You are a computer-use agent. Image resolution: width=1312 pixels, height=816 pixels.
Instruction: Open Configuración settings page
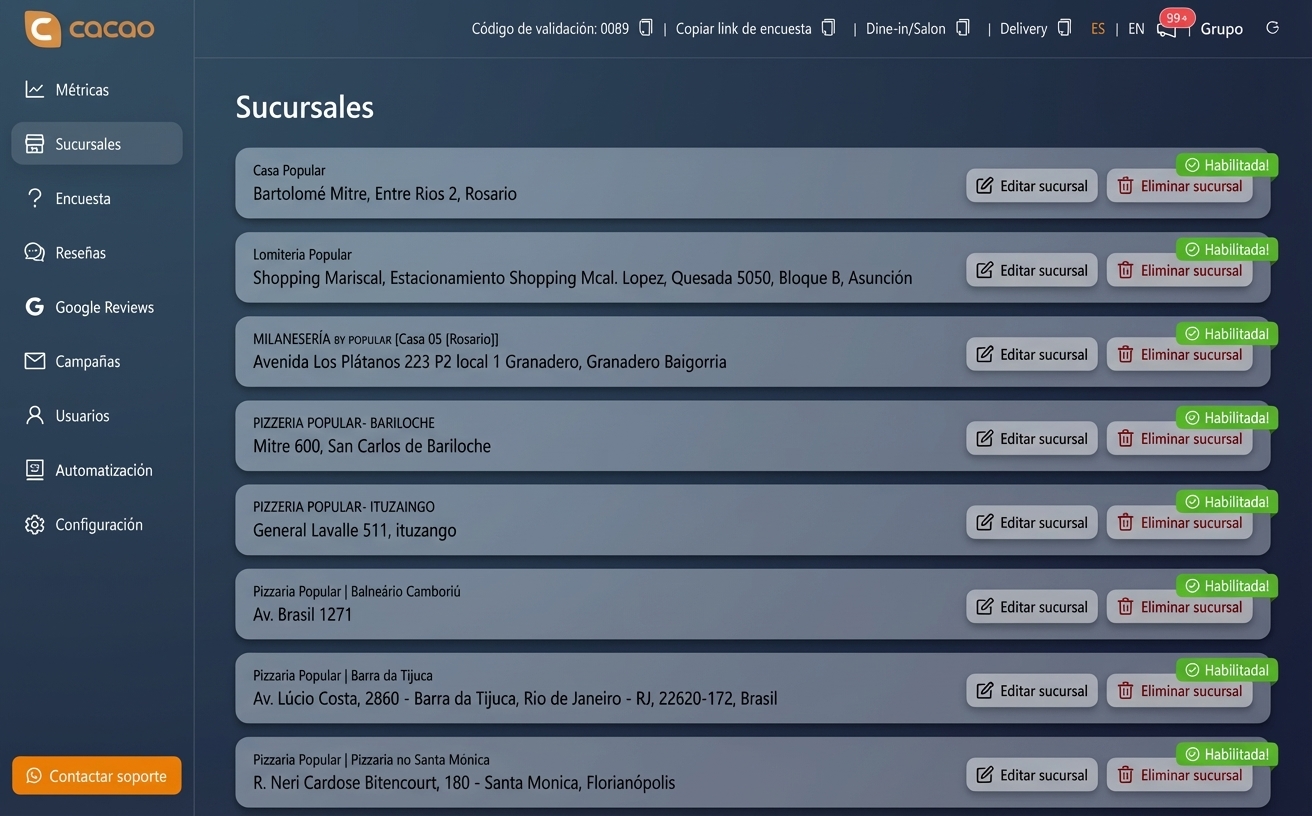click(98, 525)
